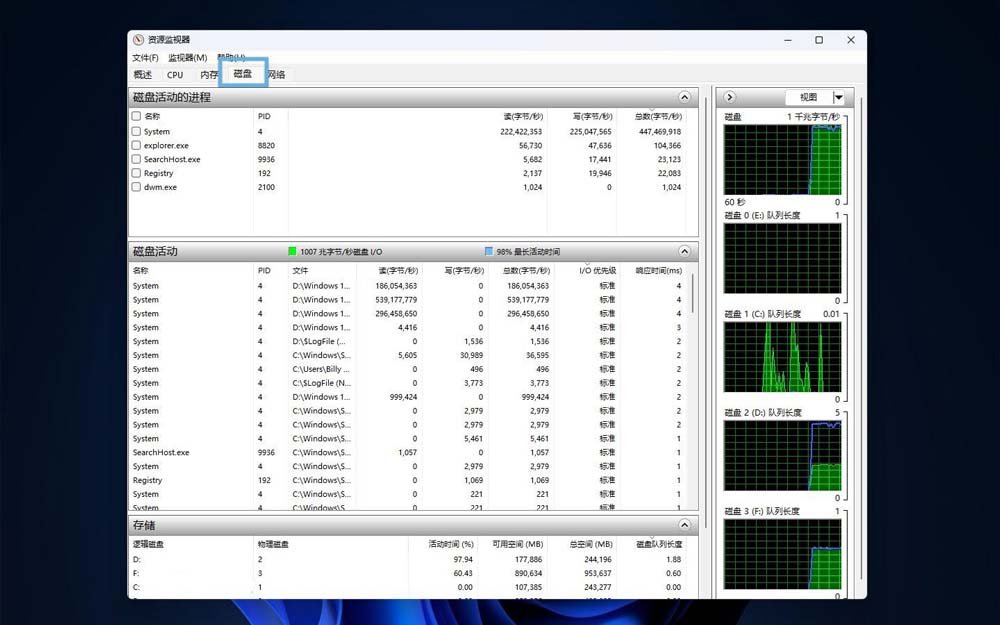Screen dimensions: 1000x625
Task: Open the 文件(F) menu
Action: pyautogui.click(x=145, y=58)
